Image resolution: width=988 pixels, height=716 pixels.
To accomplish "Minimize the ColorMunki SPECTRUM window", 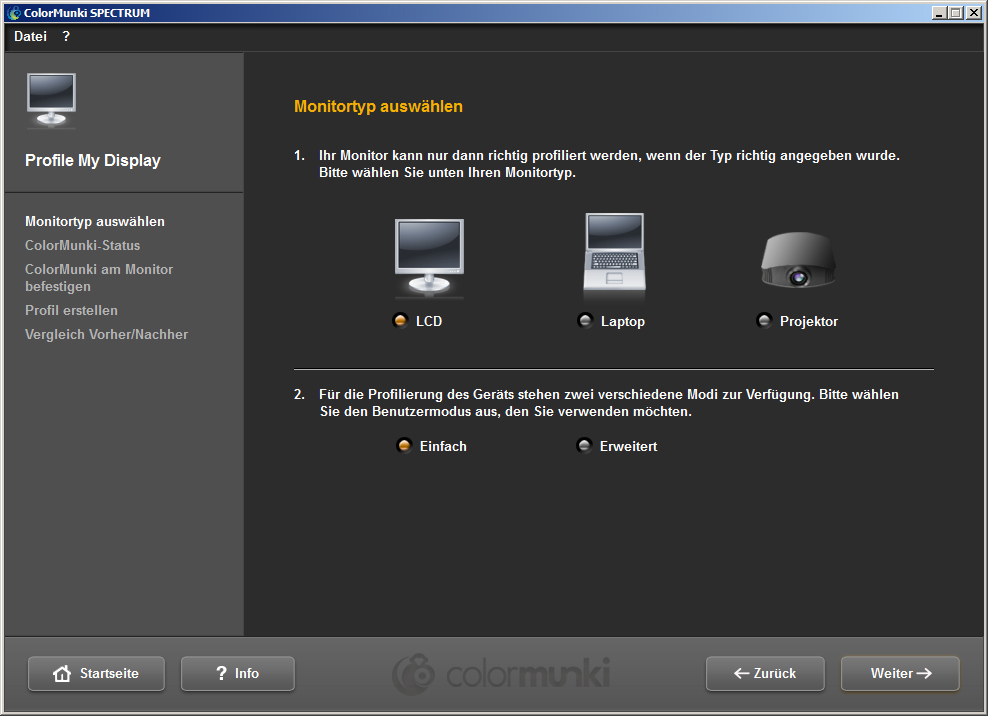I will pos(939,13).
